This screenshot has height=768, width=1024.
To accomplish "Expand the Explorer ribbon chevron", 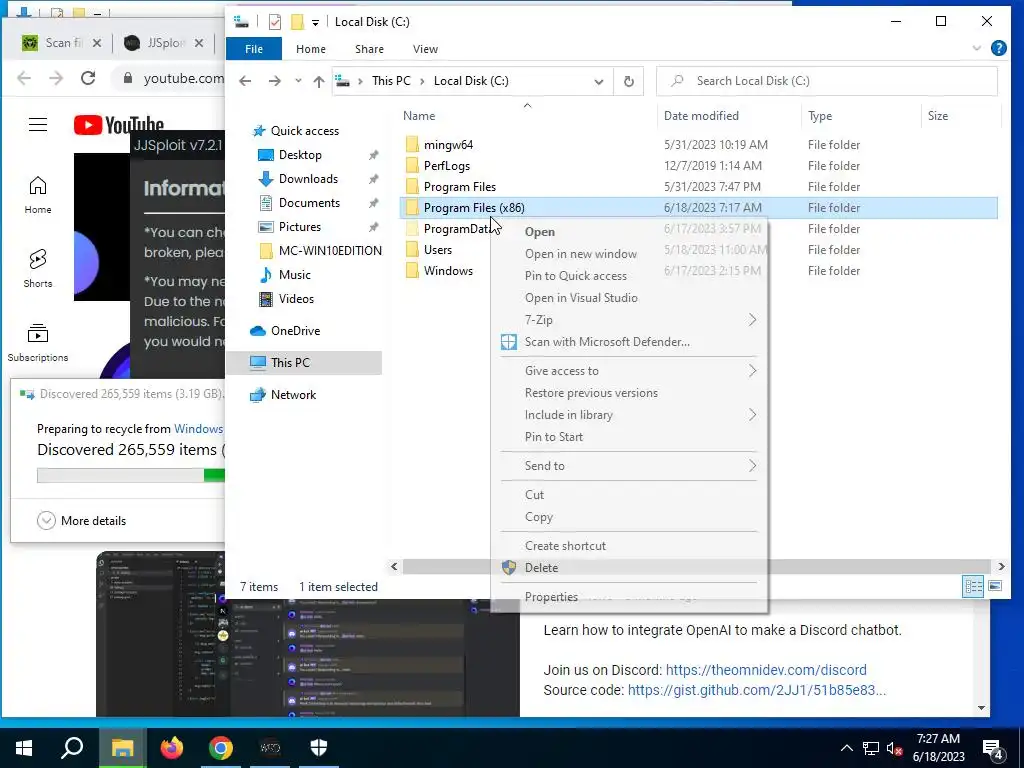I will click(976, 48).
